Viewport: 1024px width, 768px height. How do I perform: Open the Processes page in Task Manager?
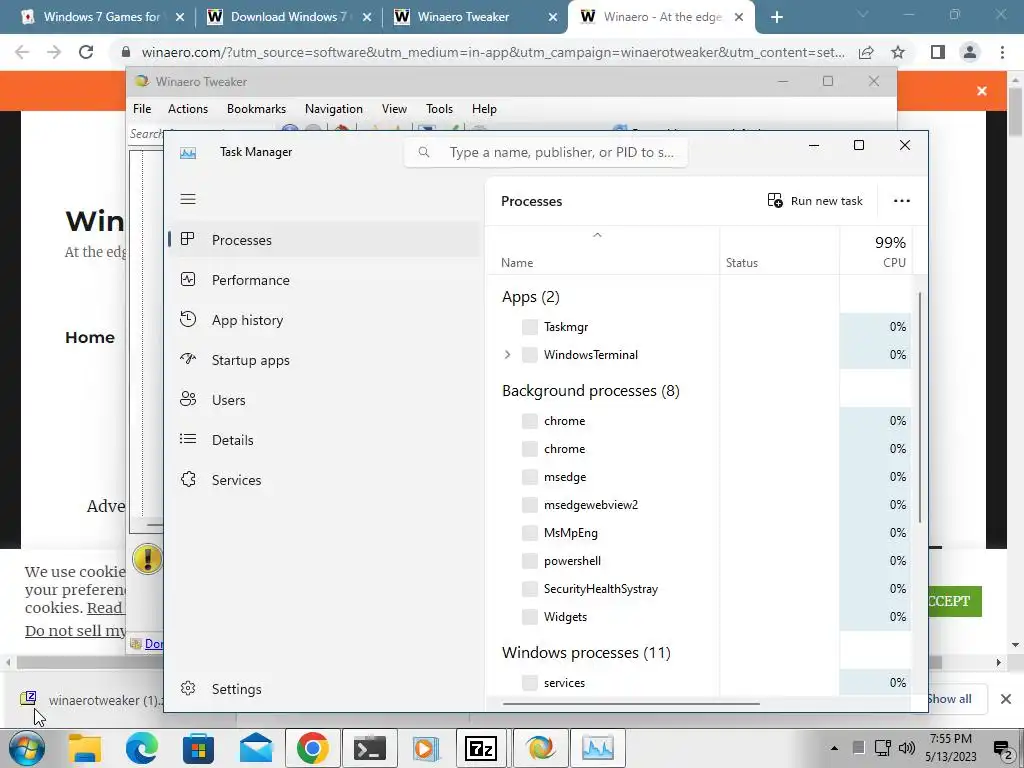click(324, 240)
